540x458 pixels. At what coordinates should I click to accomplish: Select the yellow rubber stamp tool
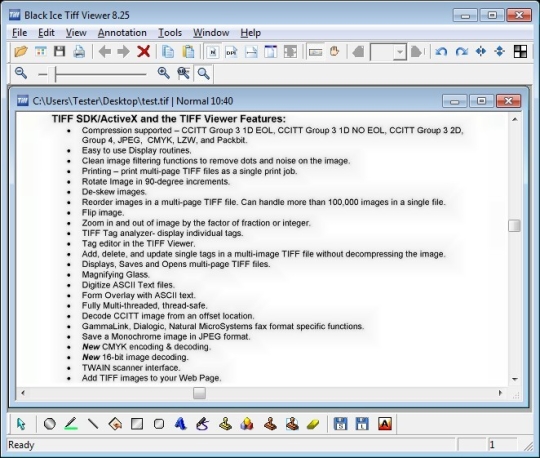click(x=225, y=424)
